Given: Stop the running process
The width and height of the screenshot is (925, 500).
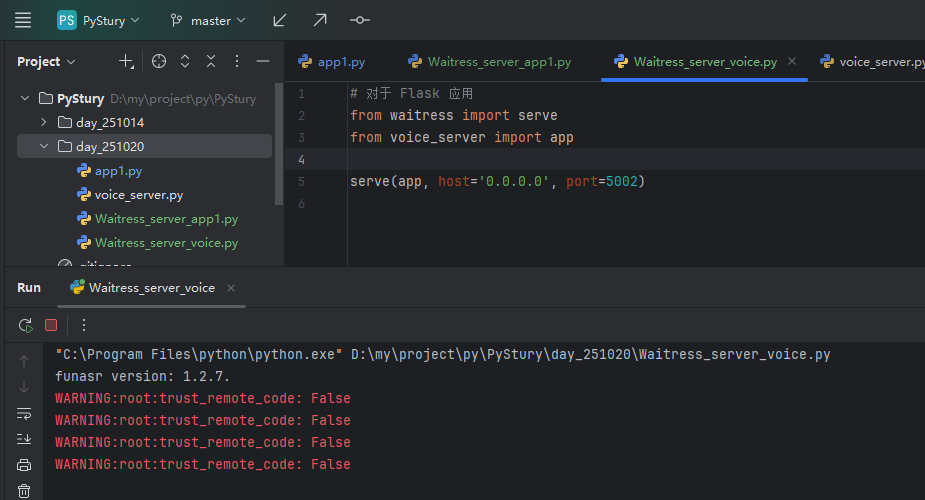Looking at the screenshot, I should (x=51, y=325).
